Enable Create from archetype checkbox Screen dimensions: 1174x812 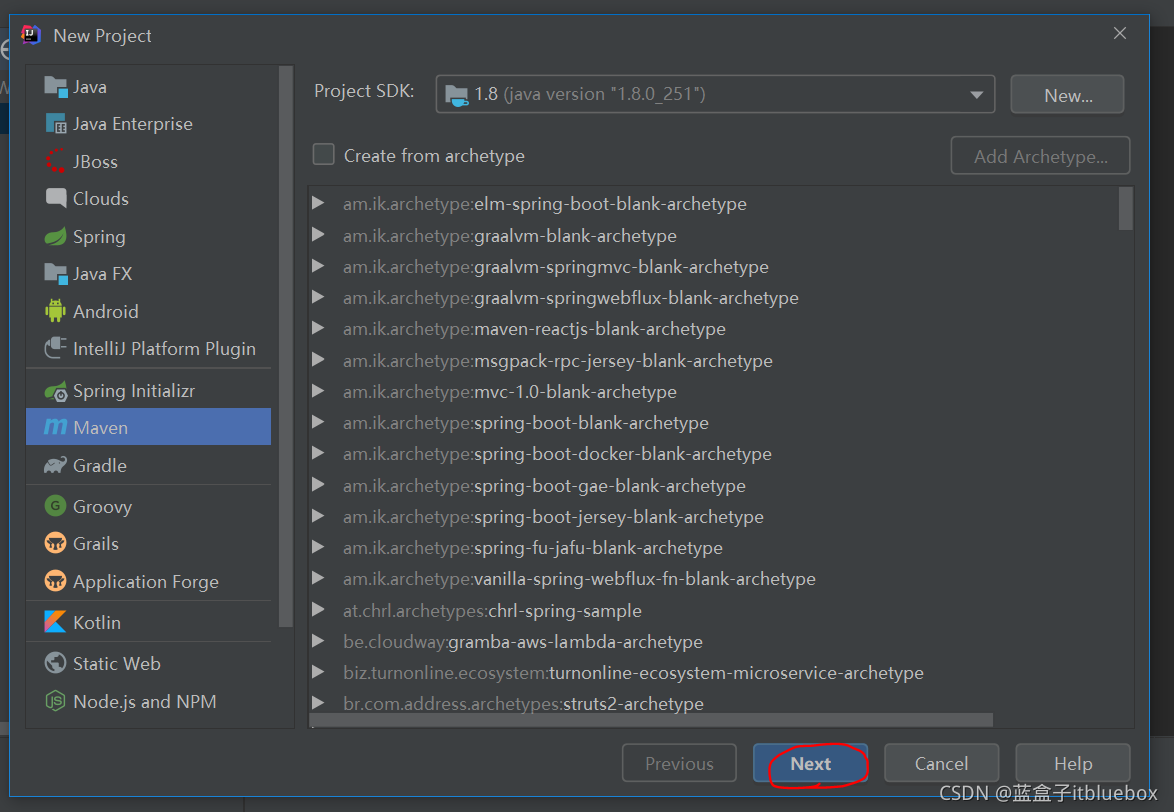[x=323, y=155]
